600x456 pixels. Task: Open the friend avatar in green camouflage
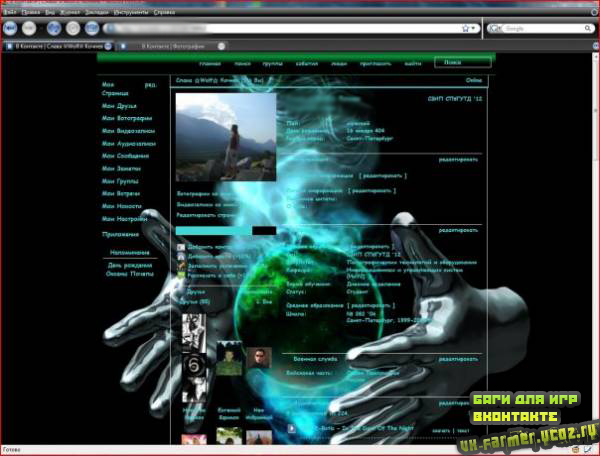[x=229, y=358]
